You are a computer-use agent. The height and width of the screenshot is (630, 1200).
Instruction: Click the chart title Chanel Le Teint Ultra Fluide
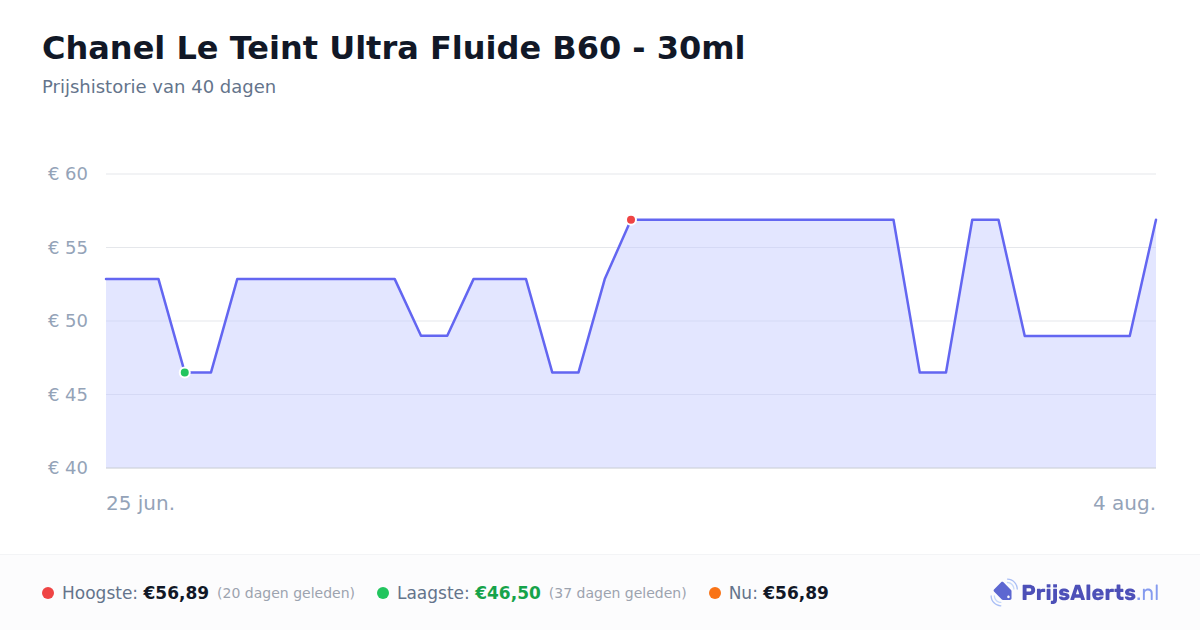tap(393, 47)
